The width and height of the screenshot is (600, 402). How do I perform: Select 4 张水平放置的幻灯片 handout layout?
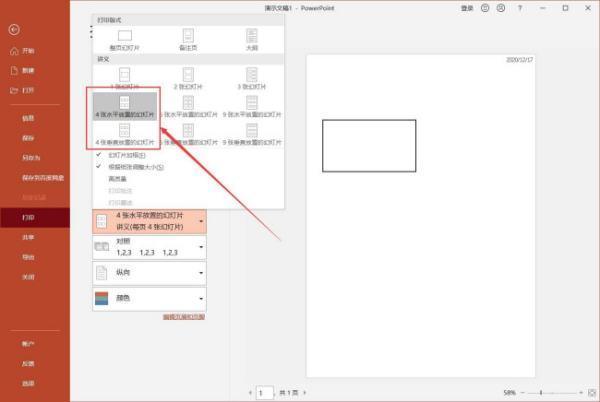tap(125, 108)
